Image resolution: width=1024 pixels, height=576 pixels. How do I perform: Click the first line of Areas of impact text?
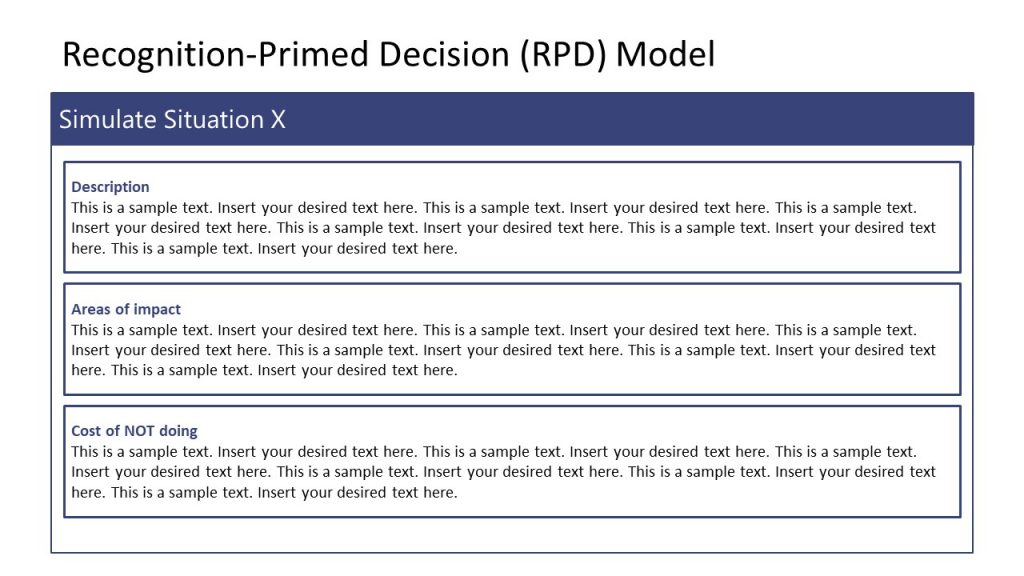coord(493,330)
